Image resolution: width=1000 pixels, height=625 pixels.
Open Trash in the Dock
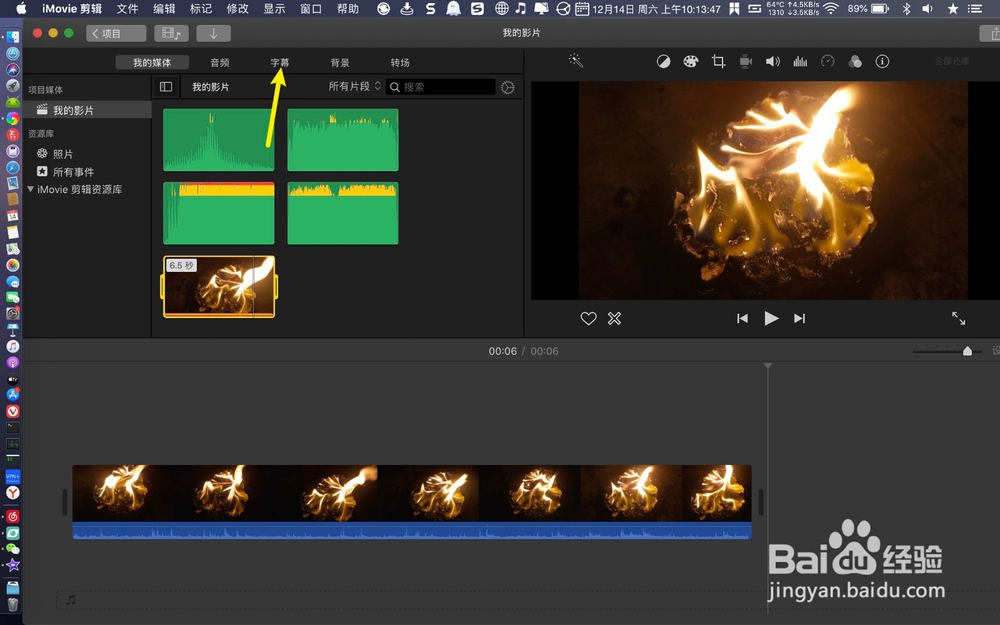click(13, 604)
